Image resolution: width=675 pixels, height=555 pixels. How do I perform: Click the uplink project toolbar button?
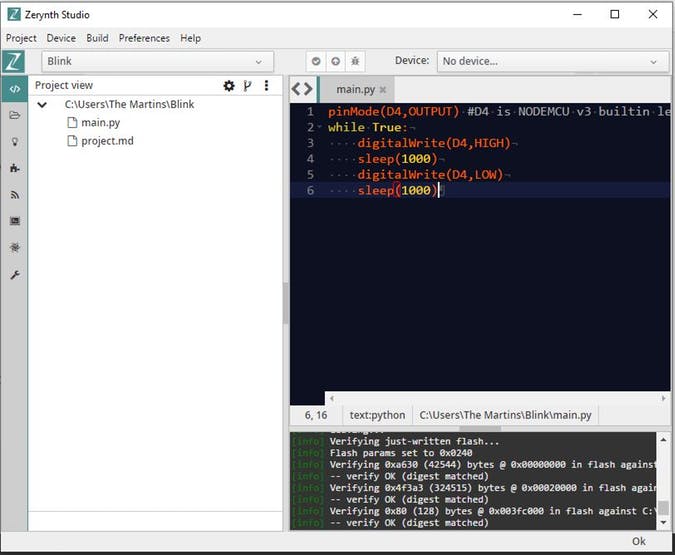click(x=335, y=61)
